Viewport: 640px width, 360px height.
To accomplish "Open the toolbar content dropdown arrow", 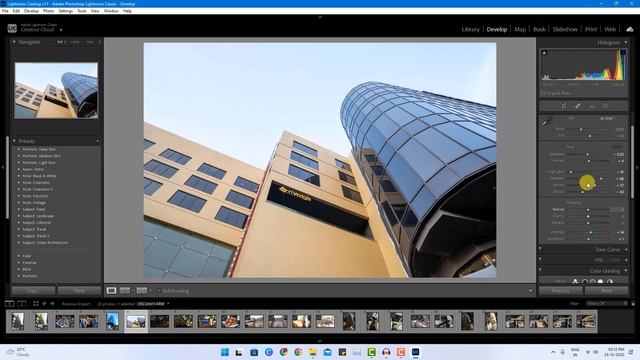I will pyautogui.click(x=530, y=291).
